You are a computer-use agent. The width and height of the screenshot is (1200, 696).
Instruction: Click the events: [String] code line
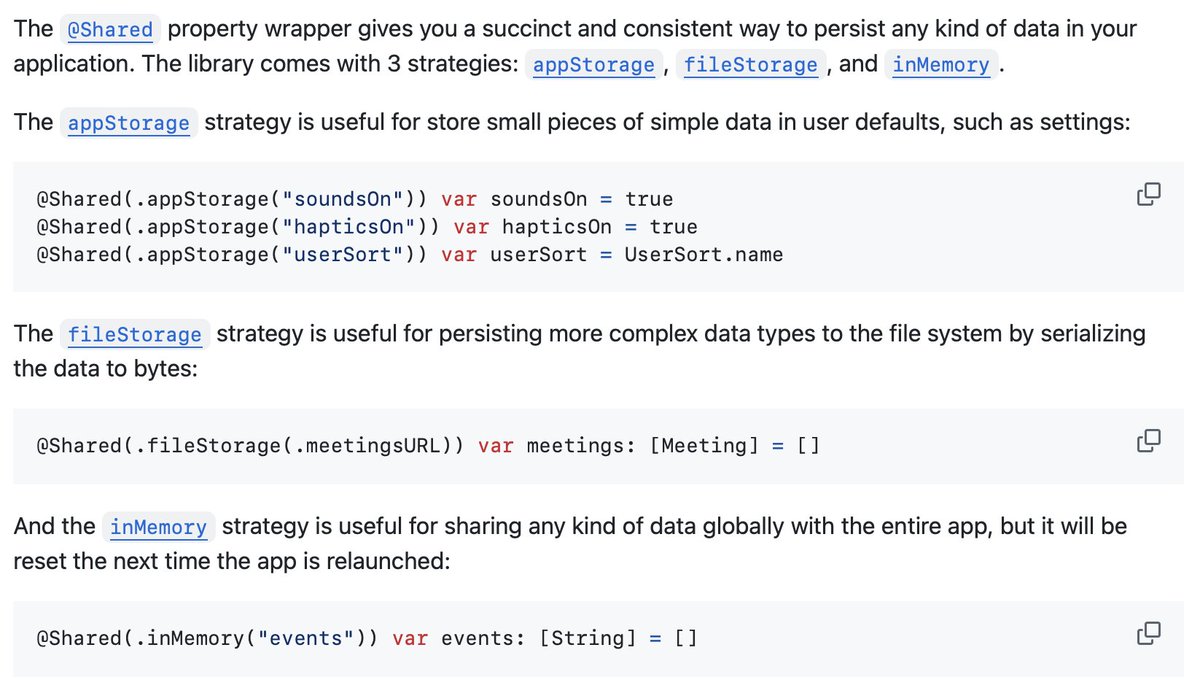tap(367, 638)
